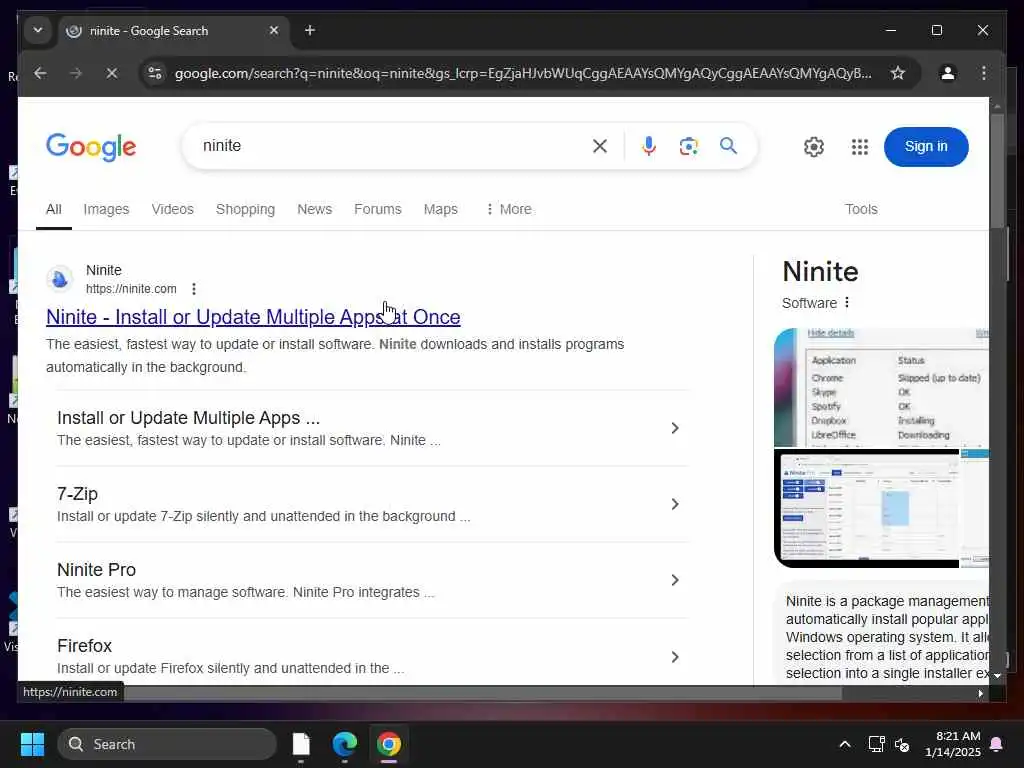This screenshot has width=1024, height=768.
Task: Open search Tools options
Action: click(861, 209)
